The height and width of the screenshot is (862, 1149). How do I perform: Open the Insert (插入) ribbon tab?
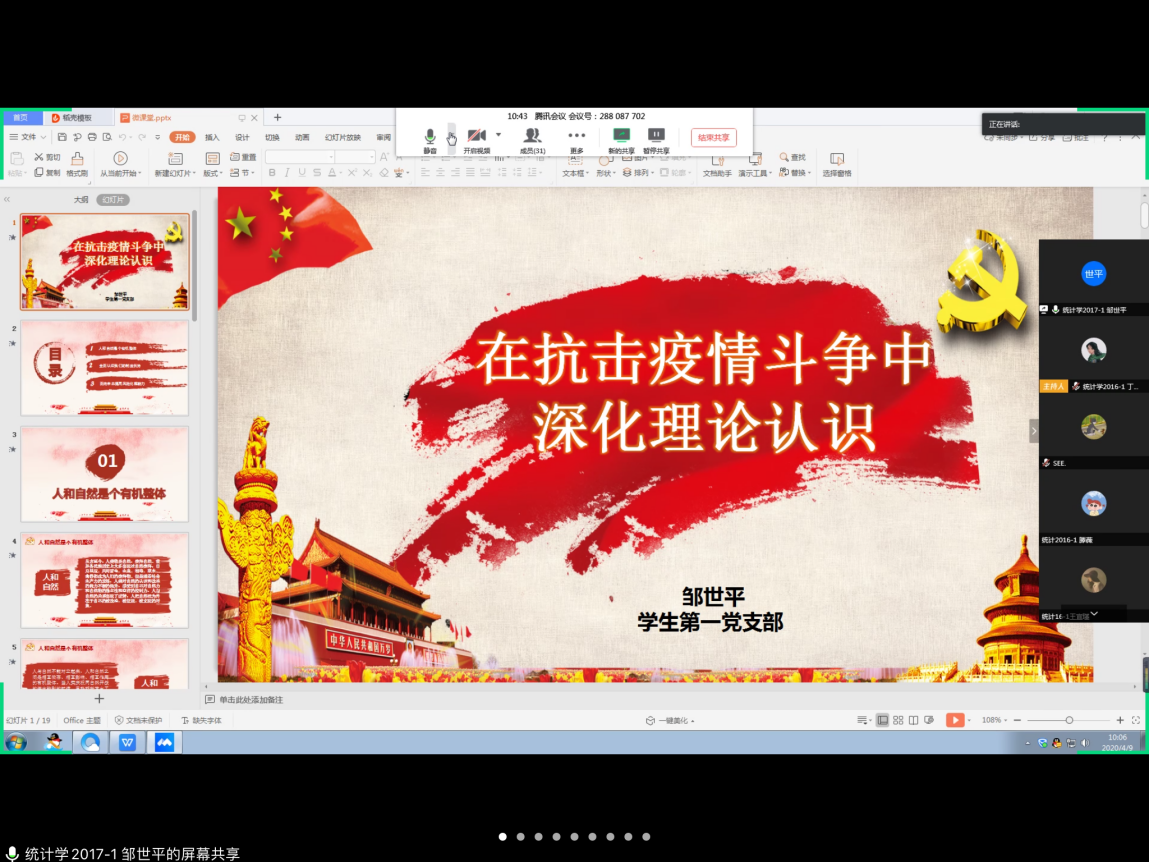[212, 137]
